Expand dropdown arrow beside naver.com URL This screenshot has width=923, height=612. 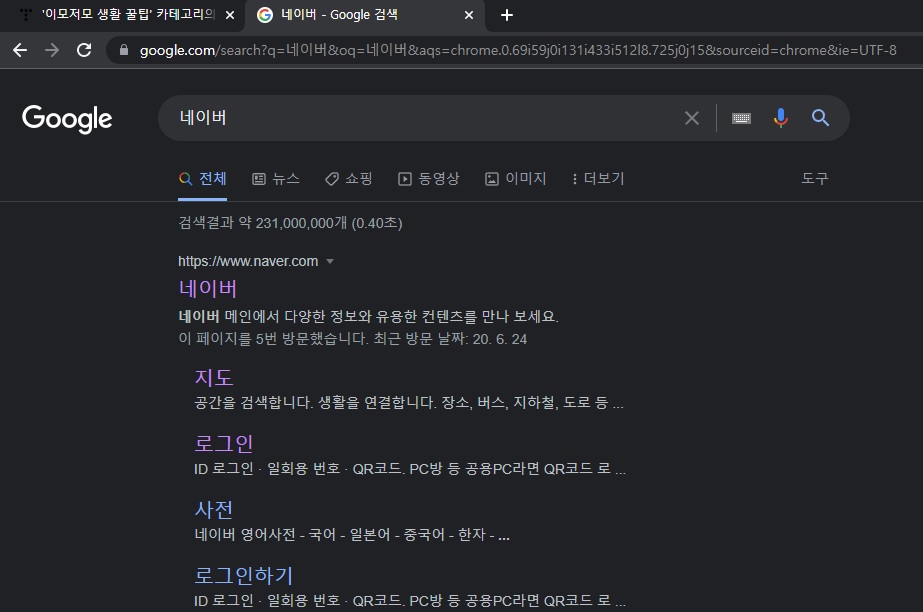(330, 261)
